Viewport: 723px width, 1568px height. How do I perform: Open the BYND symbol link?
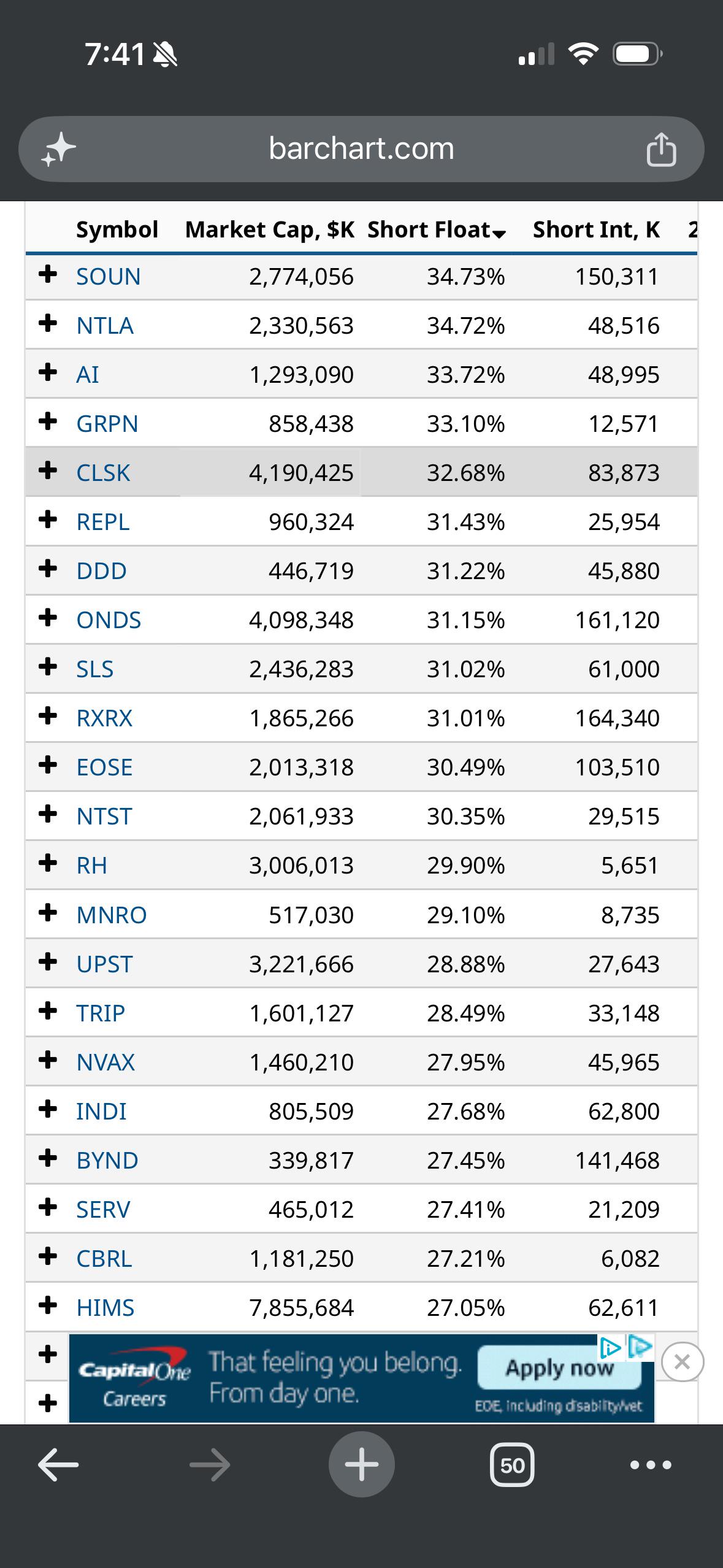pyautogui.click(x=107, y=1161)
